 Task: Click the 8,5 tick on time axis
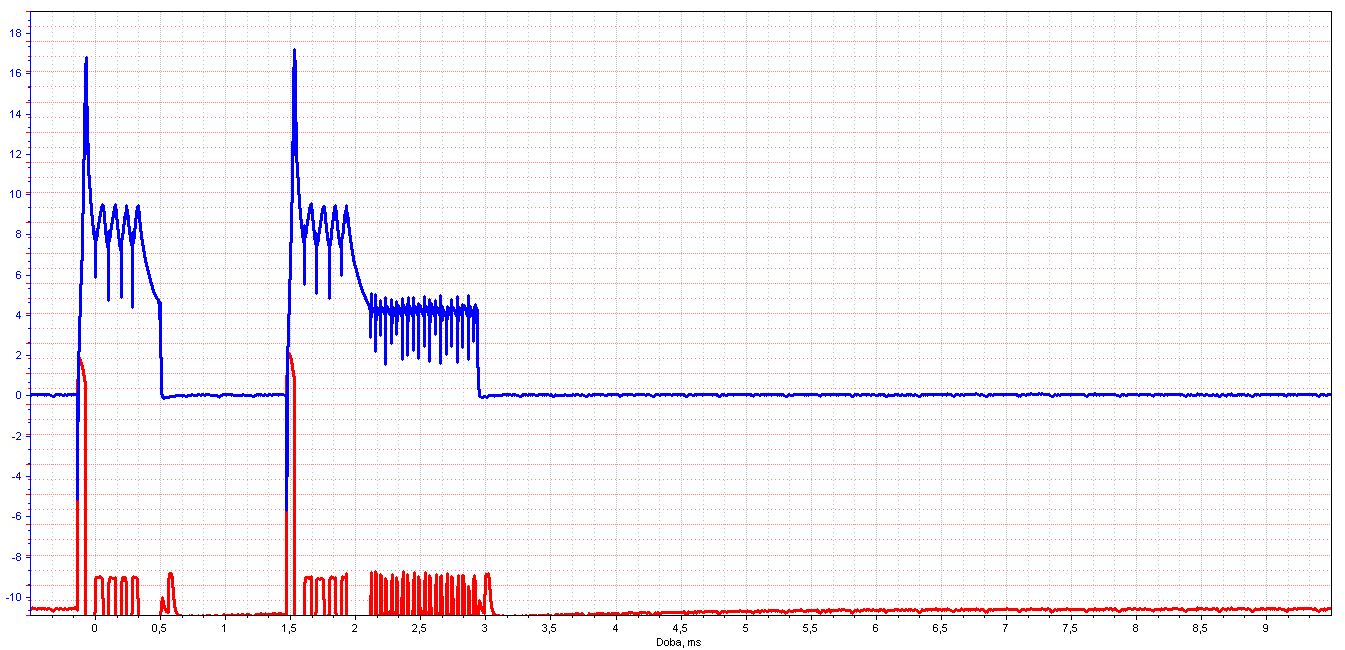1200,628
